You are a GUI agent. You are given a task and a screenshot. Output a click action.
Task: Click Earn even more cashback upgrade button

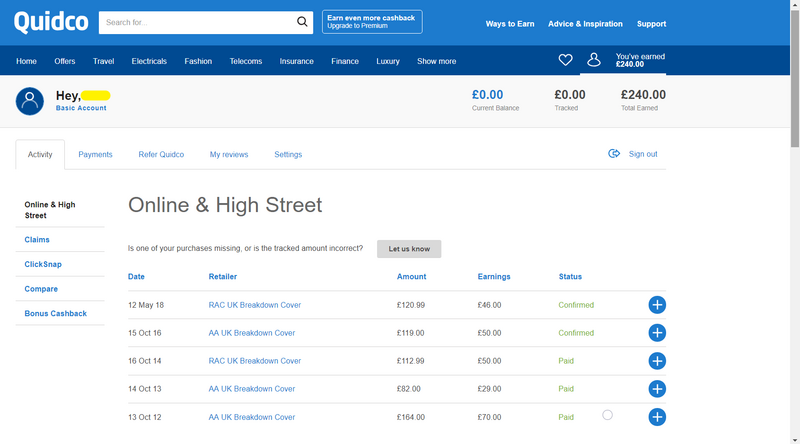[x=372, y=22]
